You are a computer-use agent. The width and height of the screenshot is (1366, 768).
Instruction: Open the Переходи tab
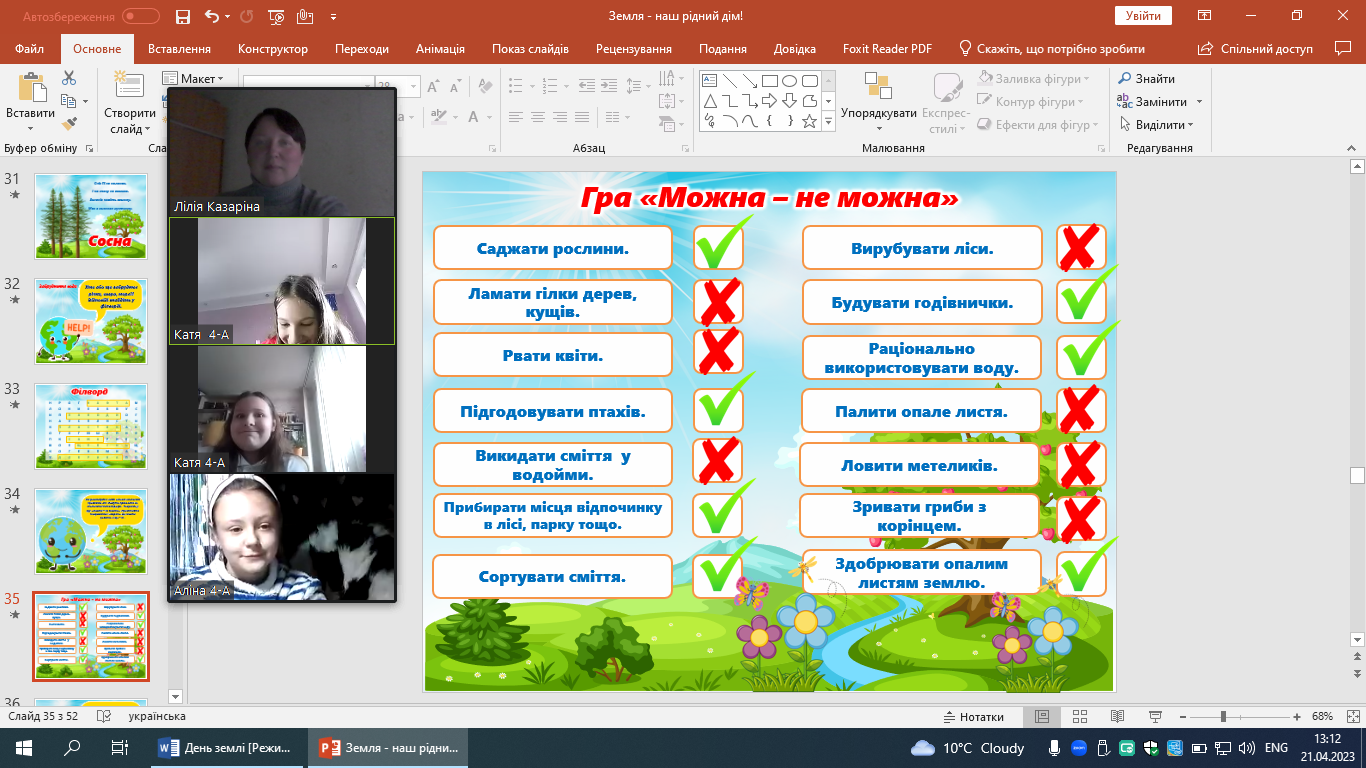(362, 48)
